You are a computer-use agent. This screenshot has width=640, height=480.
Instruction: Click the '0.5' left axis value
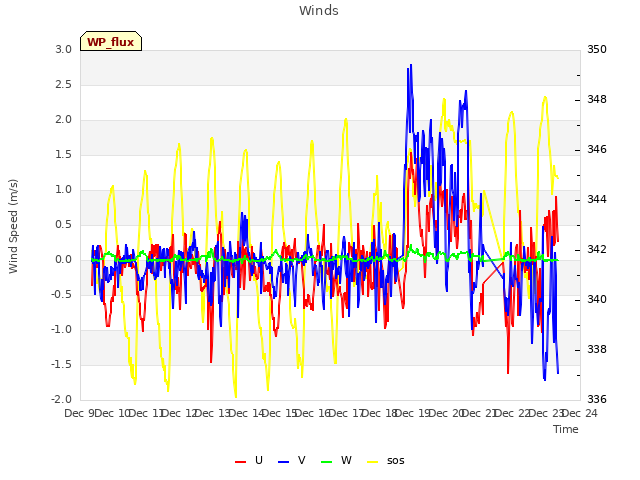[x=64, y=224]
